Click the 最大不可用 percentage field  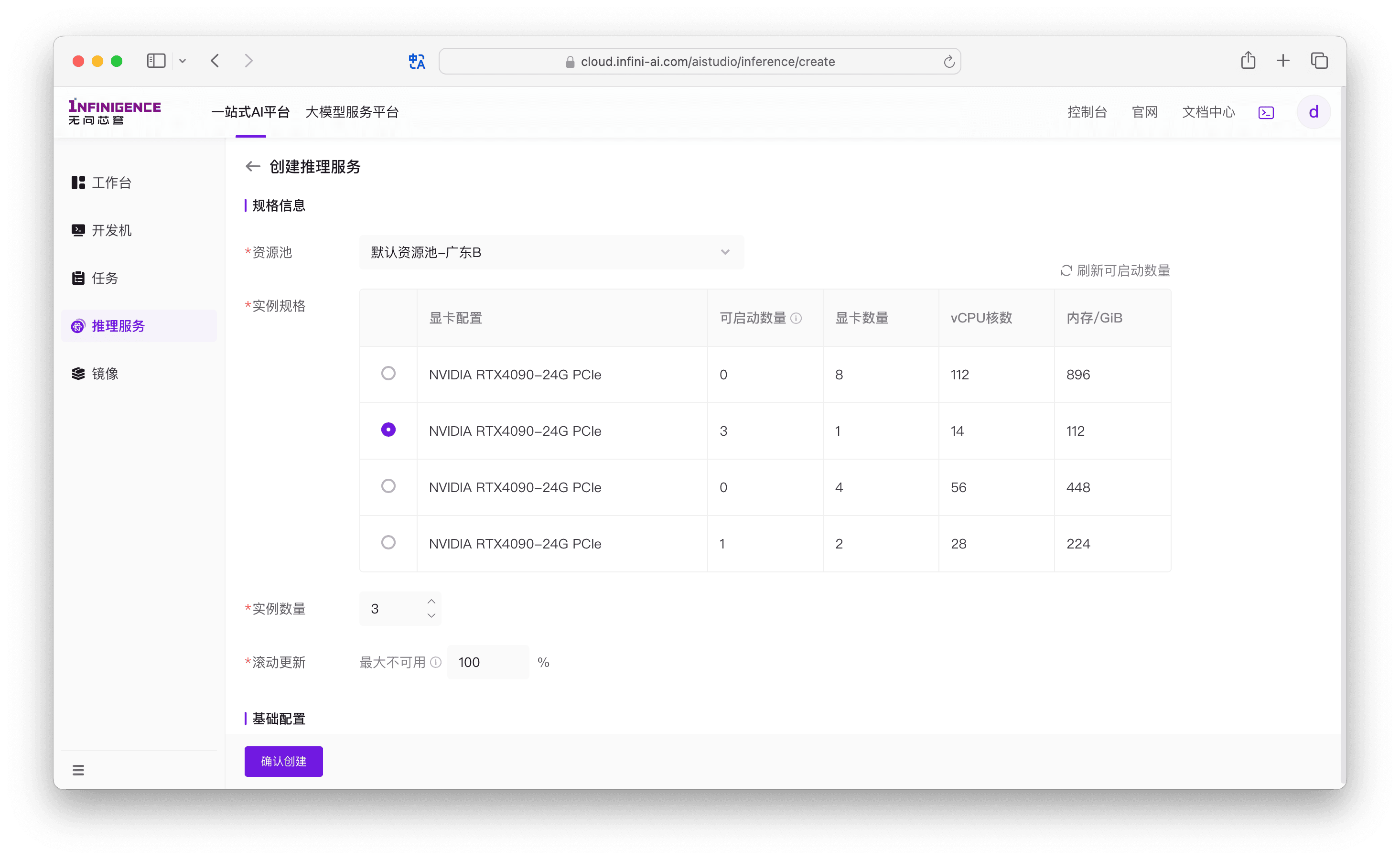488,662
